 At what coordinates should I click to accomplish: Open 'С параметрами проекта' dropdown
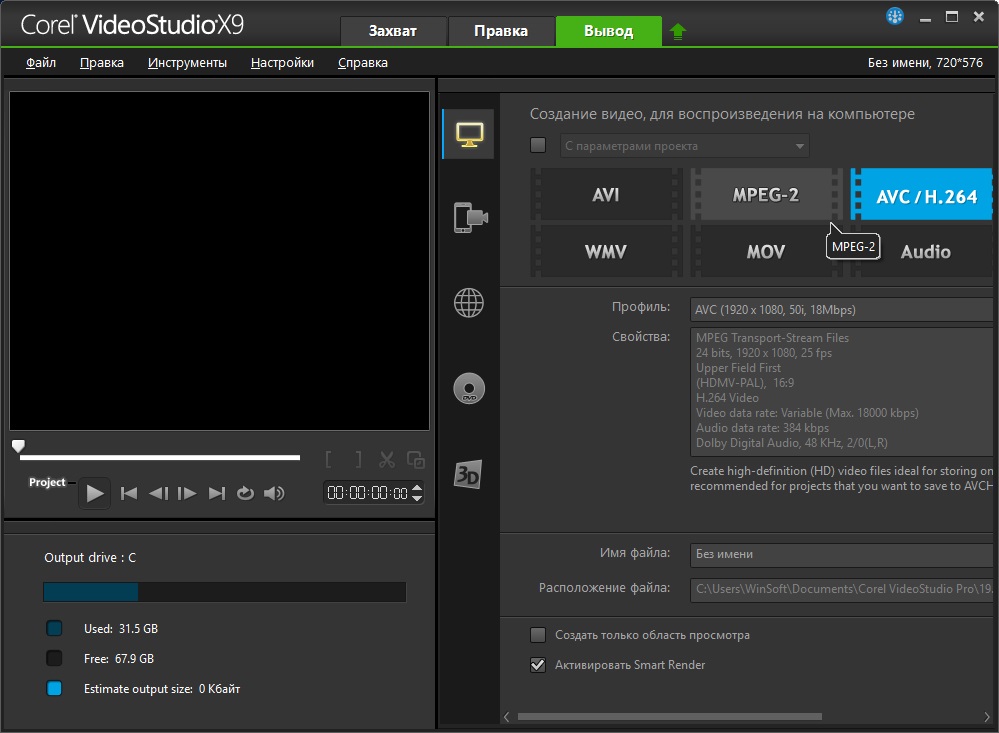click(685, 146)
